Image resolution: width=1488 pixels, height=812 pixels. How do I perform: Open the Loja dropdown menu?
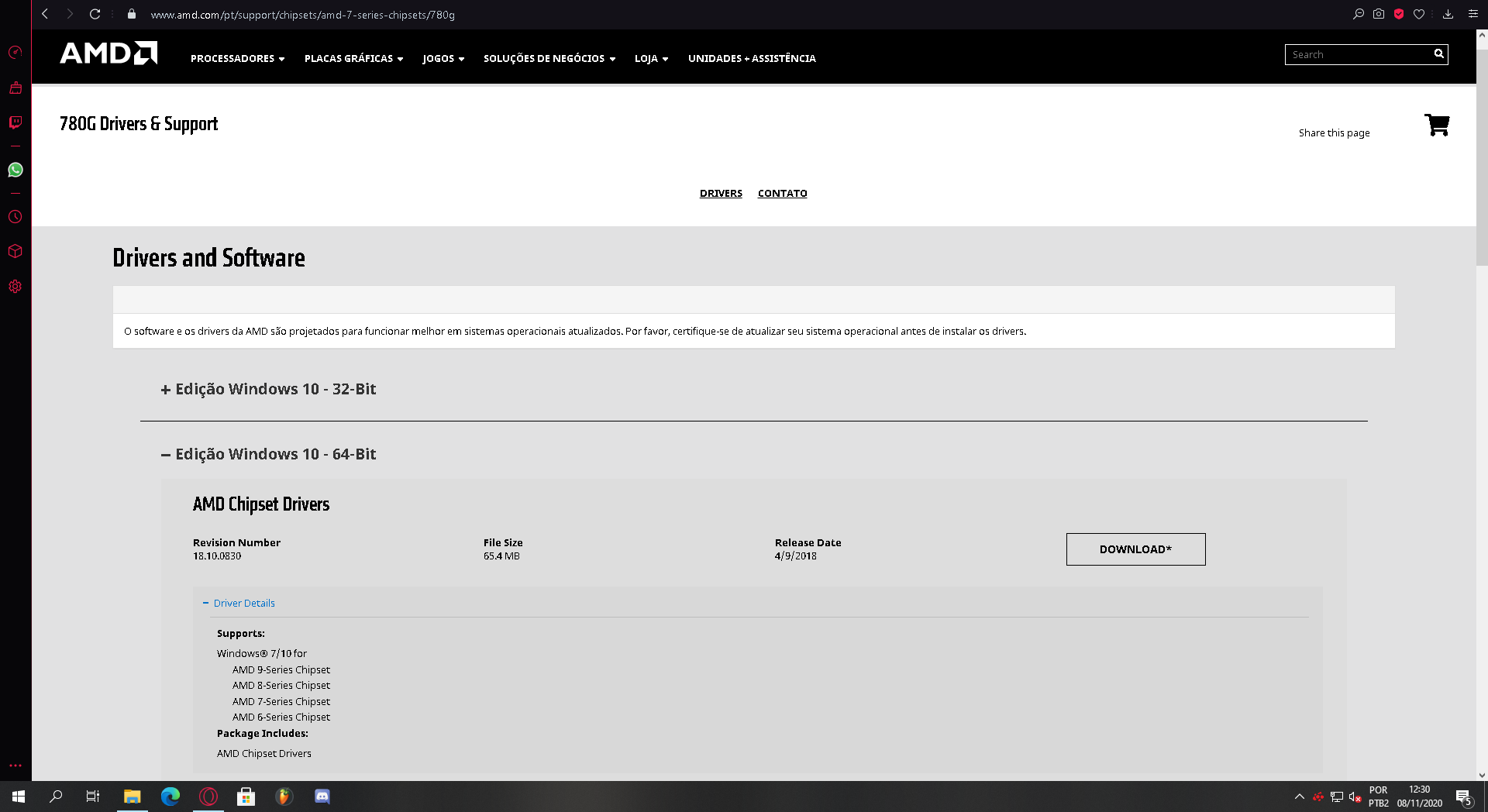click(651, 58)
